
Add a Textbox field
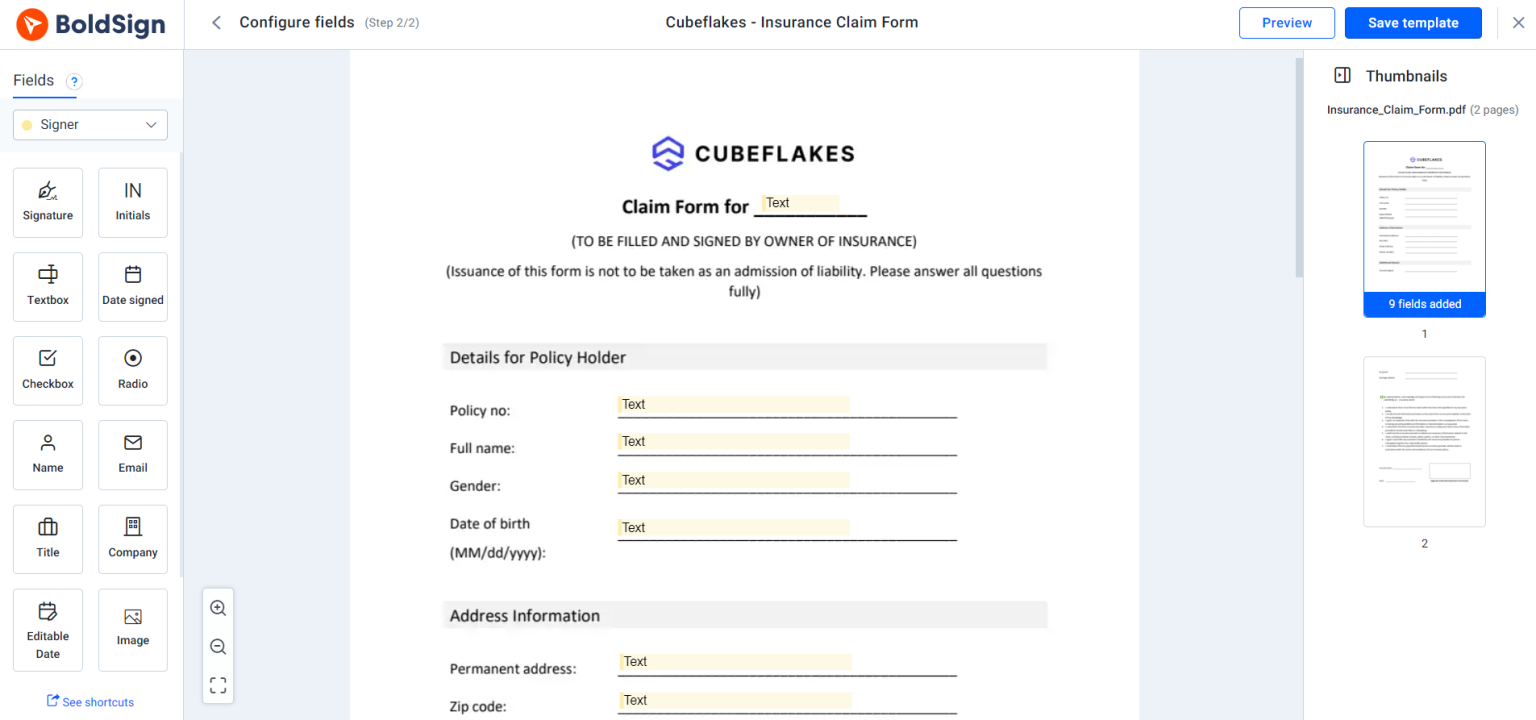coord(47,287)
